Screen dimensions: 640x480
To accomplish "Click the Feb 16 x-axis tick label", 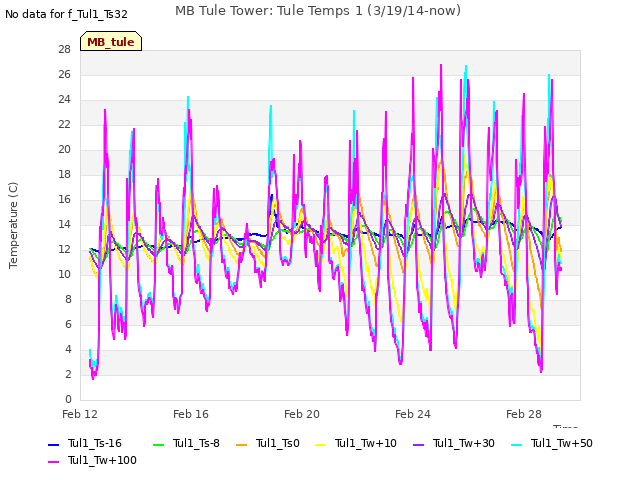I will click(191, 414).
